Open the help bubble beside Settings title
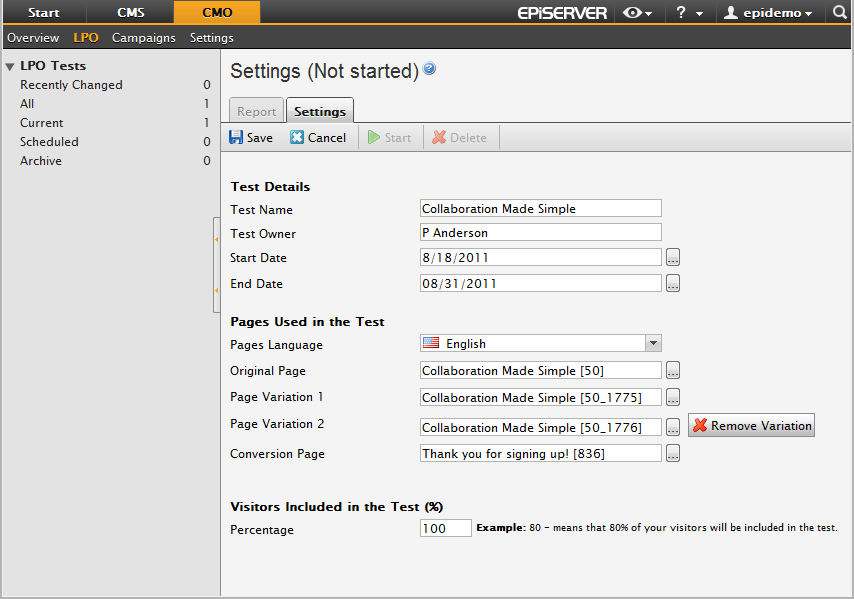854x599 pixels. (x=429, y=68)
